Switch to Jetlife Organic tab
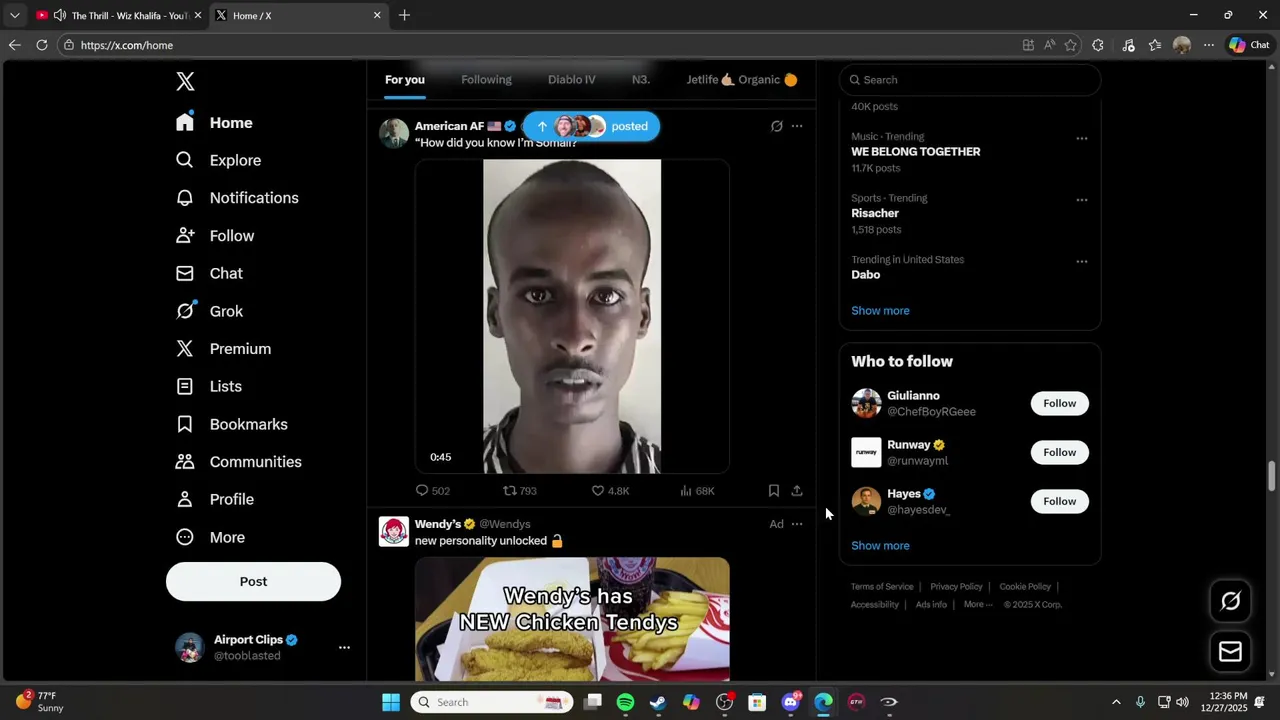Screen dimensions: 1280x720 (x=741, y=80)
